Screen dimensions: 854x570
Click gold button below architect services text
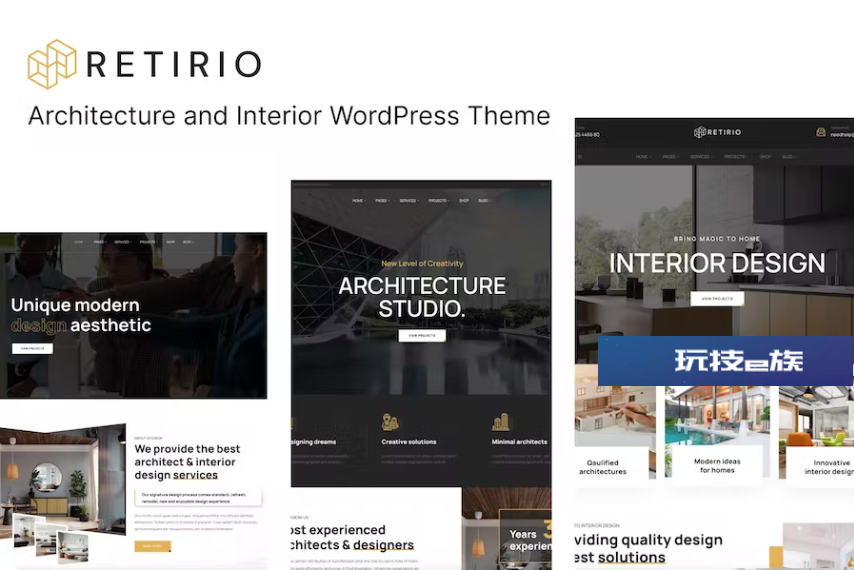click(x=152, y=546)
